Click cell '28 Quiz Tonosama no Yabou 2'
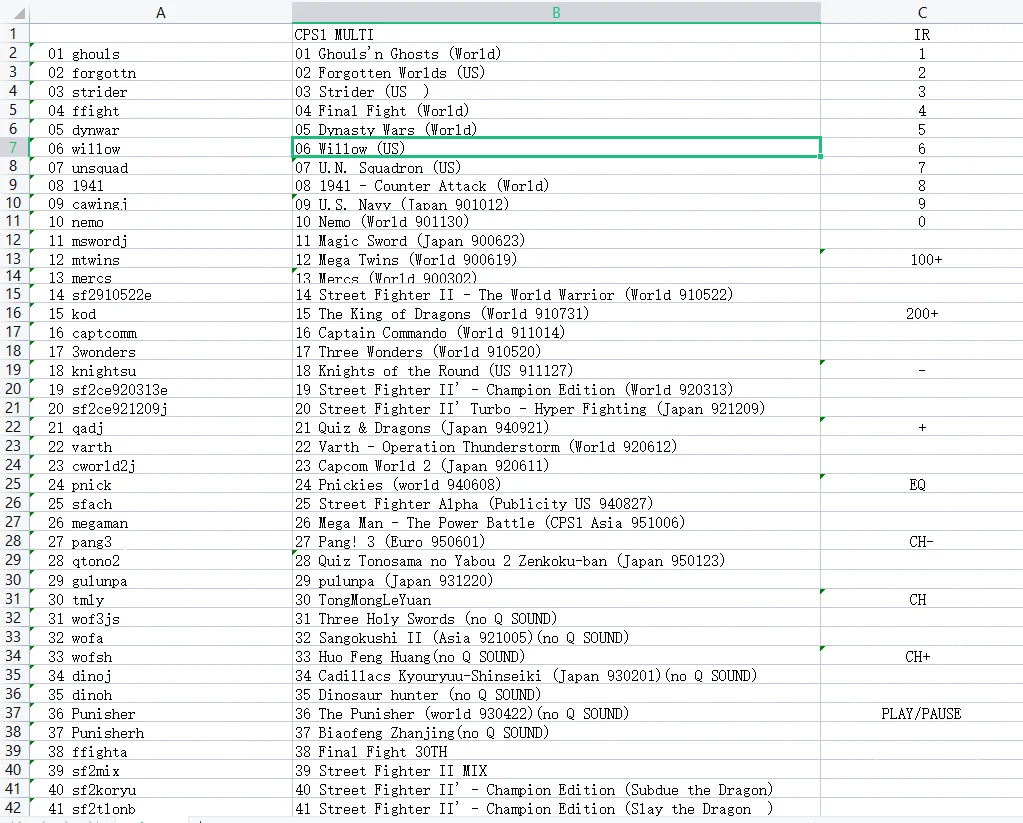This screenshot has height=823, width=1023. pyautogui.click(x=556, y=560)
